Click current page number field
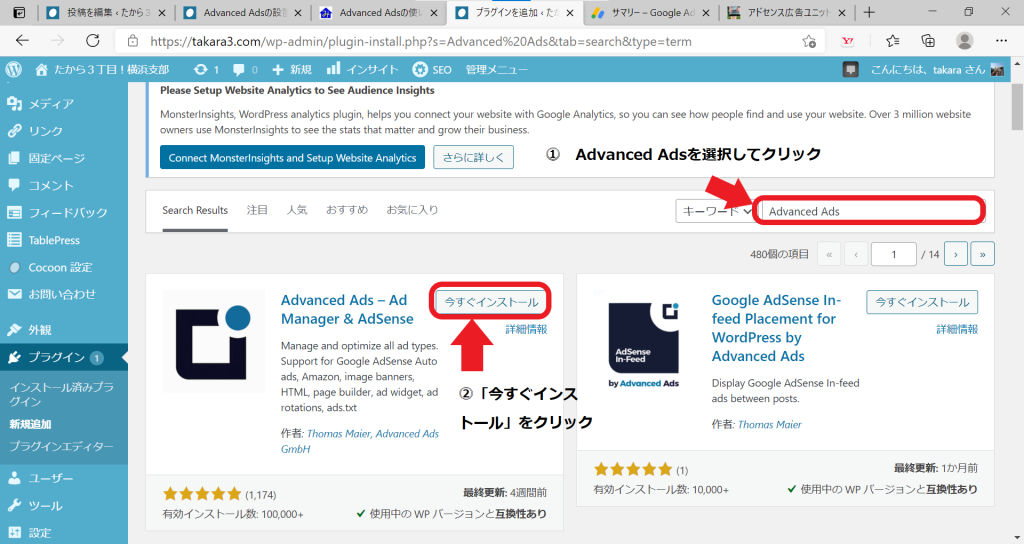The image size is (1024, 544). [x=893, y=254]
